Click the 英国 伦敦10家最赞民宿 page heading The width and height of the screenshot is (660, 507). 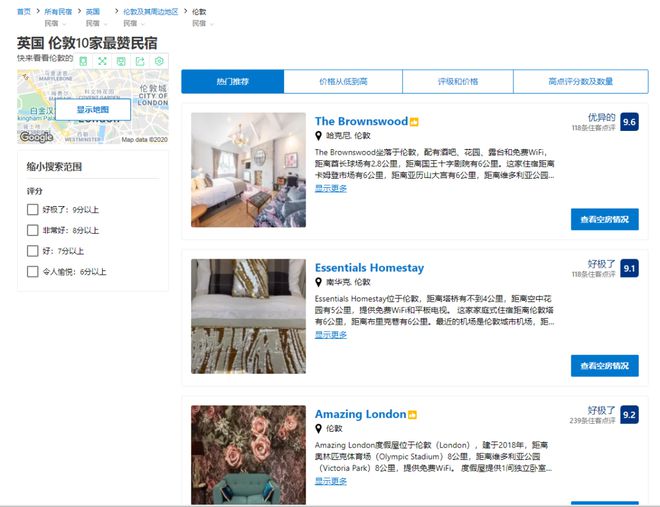coord(87,43)
